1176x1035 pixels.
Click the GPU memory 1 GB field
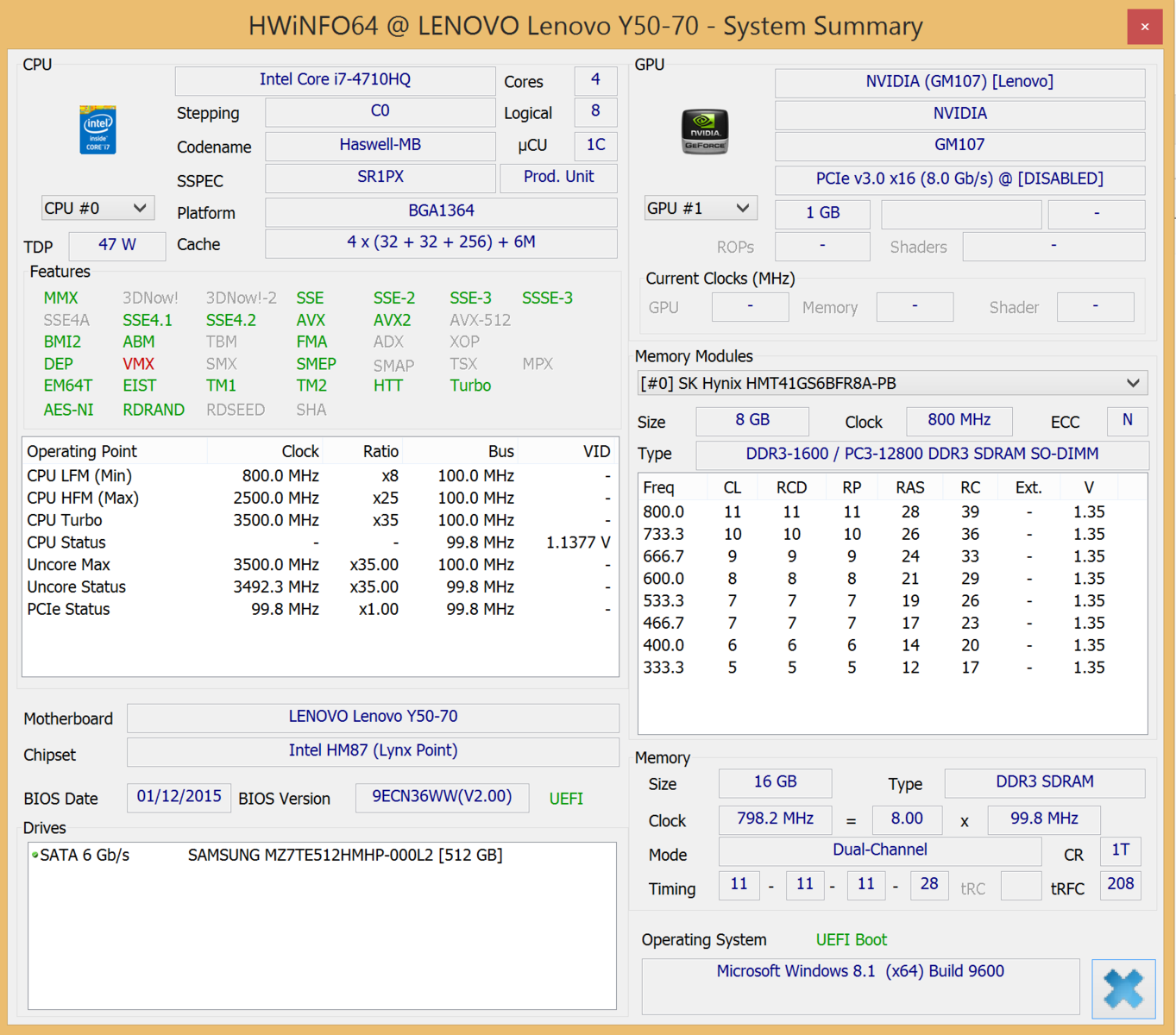[x=822, y=214]
